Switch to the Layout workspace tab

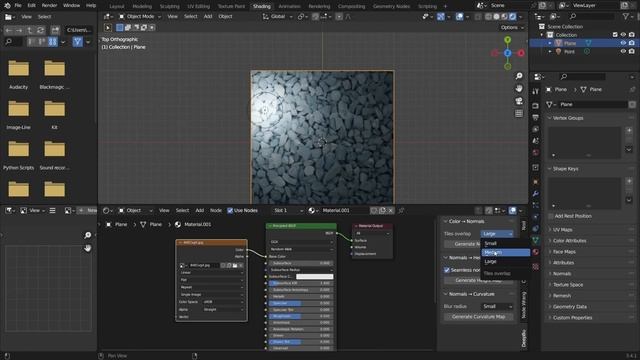[x=117, y=6]
